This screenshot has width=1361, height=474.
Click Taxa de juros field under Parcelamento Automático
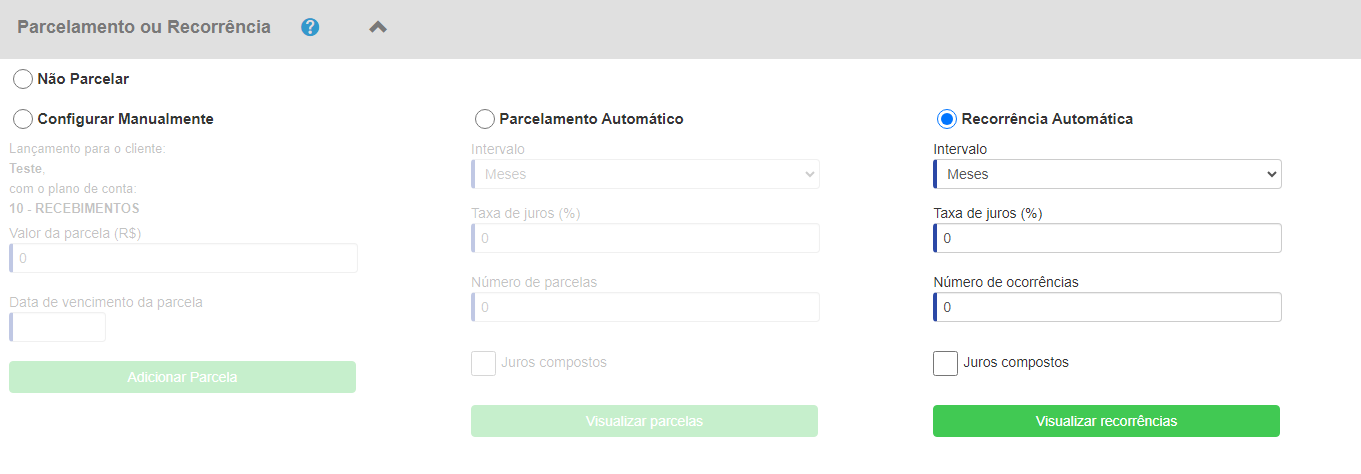pos(645,238)
